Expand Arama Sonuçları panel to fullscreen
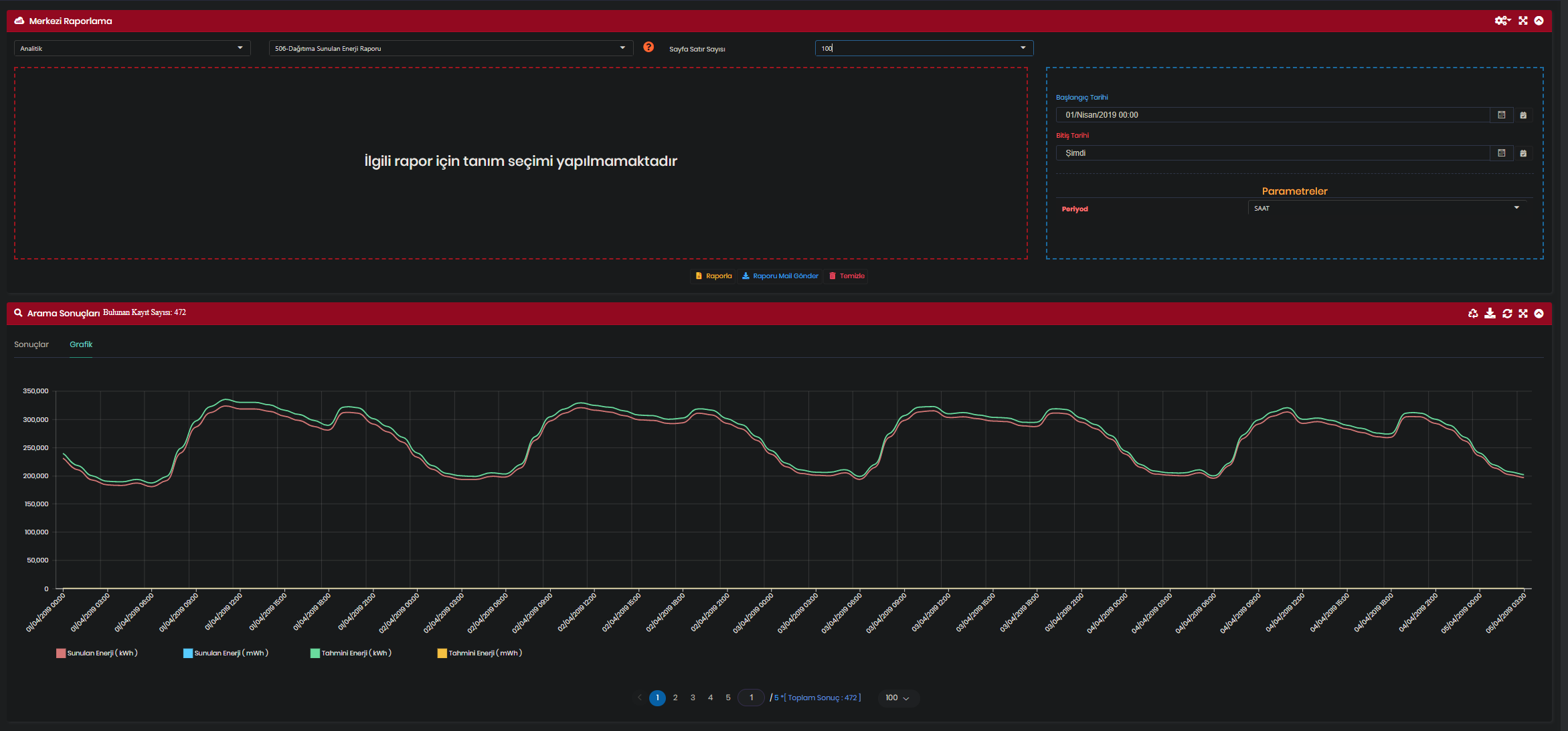The width and height of the screenshot is (1568, 731). tap(1523, 314)
